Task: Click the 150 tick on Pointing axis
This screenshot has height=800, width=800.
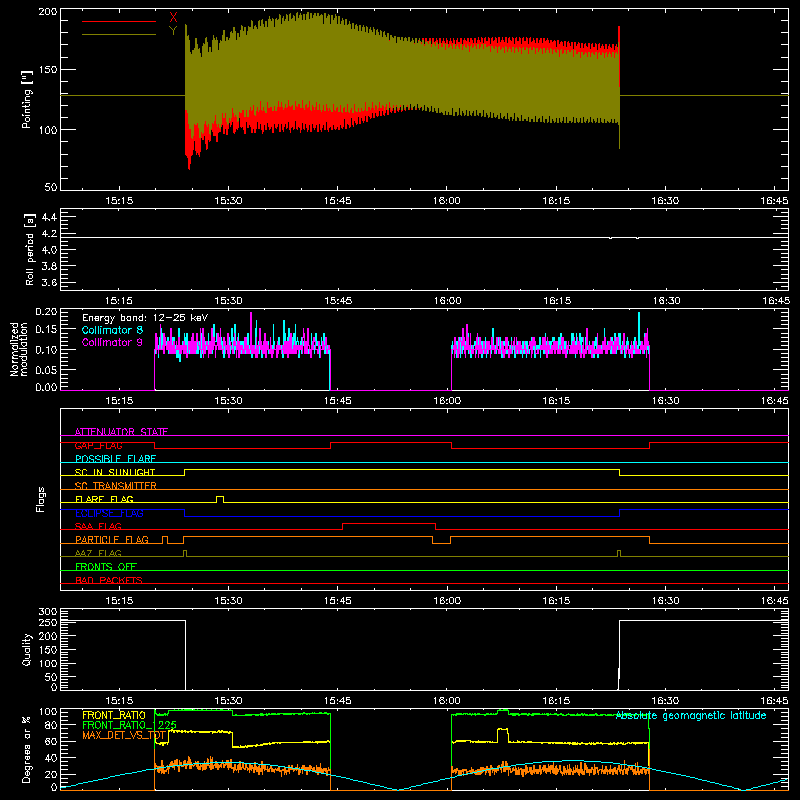Action: point(48,69)
